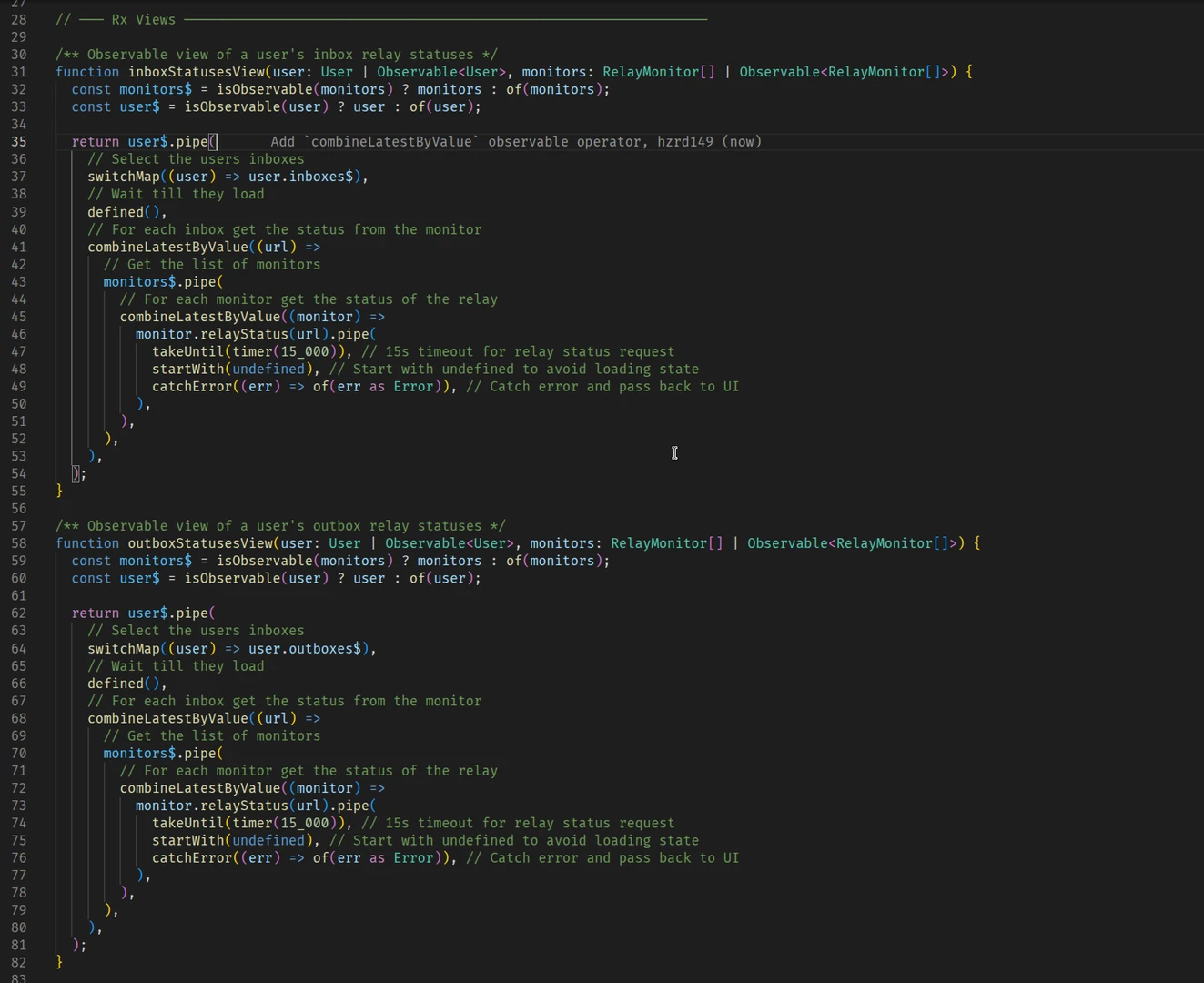Click the inbox relay statuses doc comment
This screenshot has width=1204, height=983.
coord(276,55)
